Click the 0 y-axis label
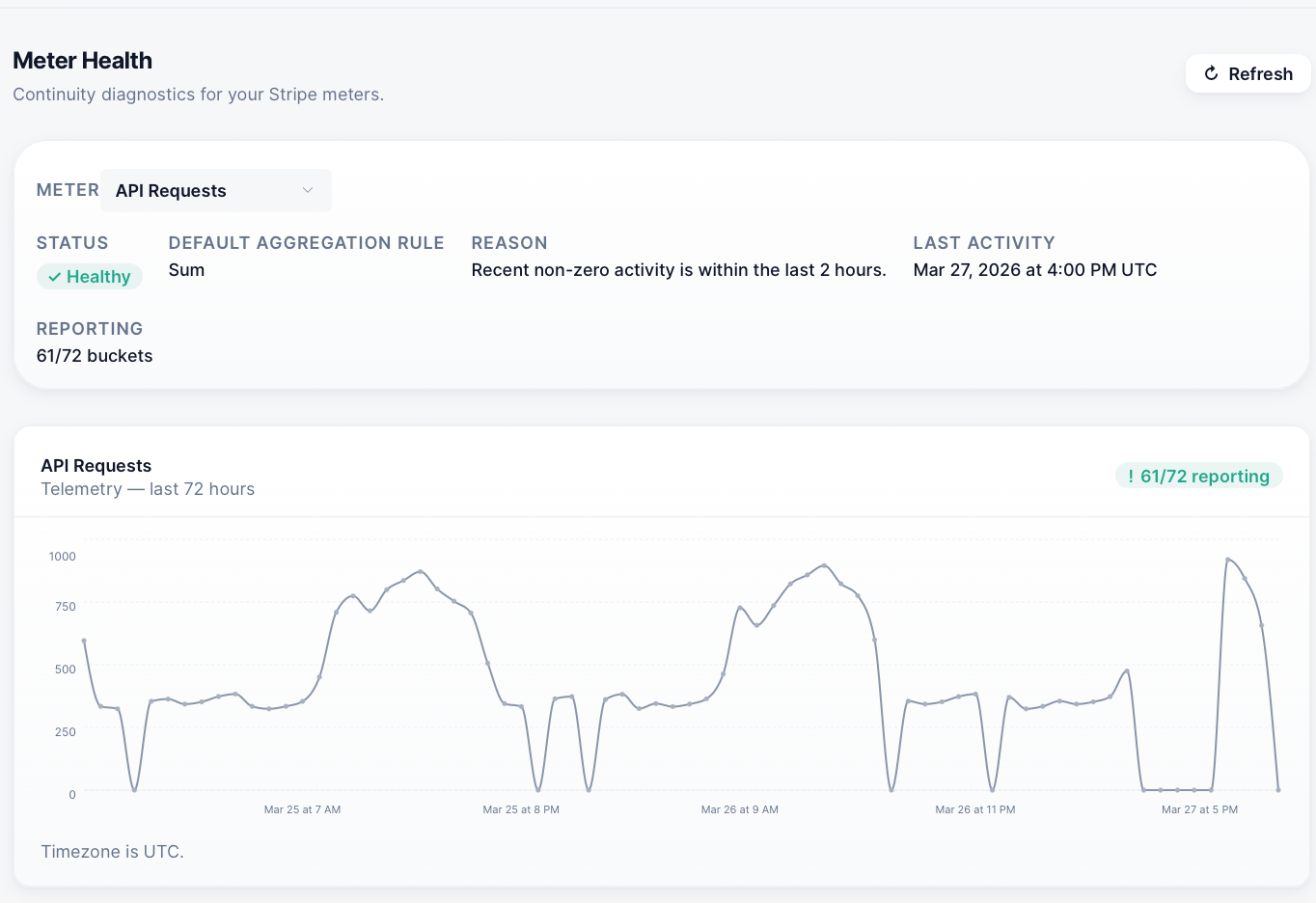 pyautogui.click(x=72, y=795)
